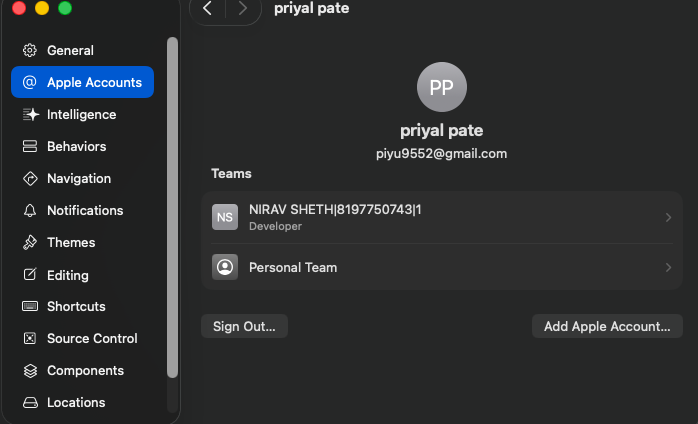Open the Locations drive icon

[x=30, y=403]
